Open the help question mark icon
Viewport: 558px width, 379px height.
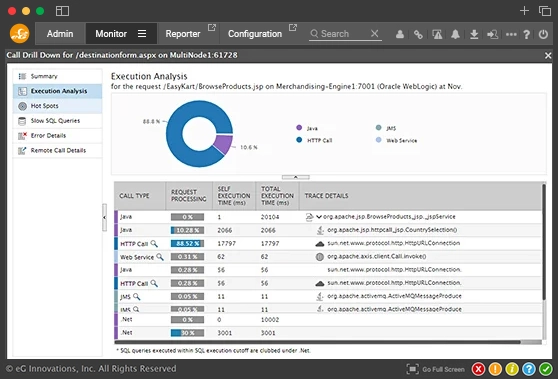(x=526, y=34)
